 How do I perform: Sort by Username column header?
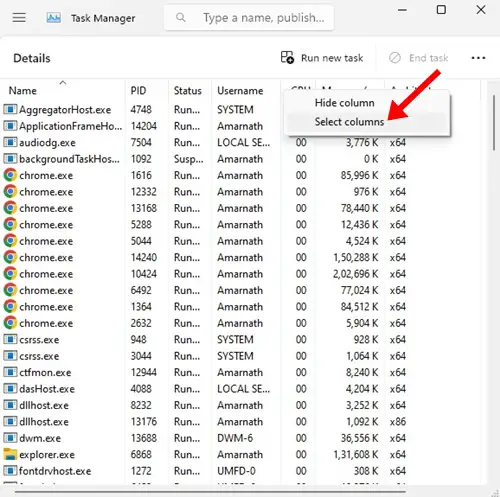pos(240,91)
